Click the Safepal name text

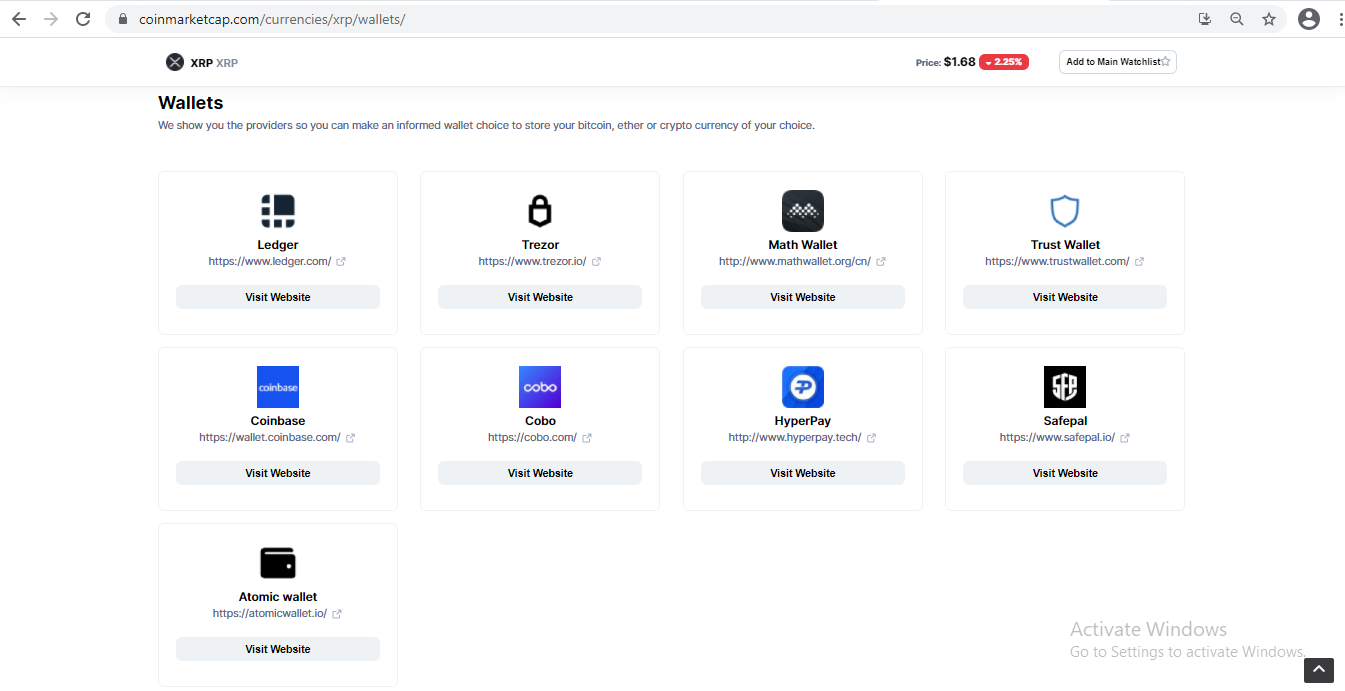click(x=1065, y=421)
